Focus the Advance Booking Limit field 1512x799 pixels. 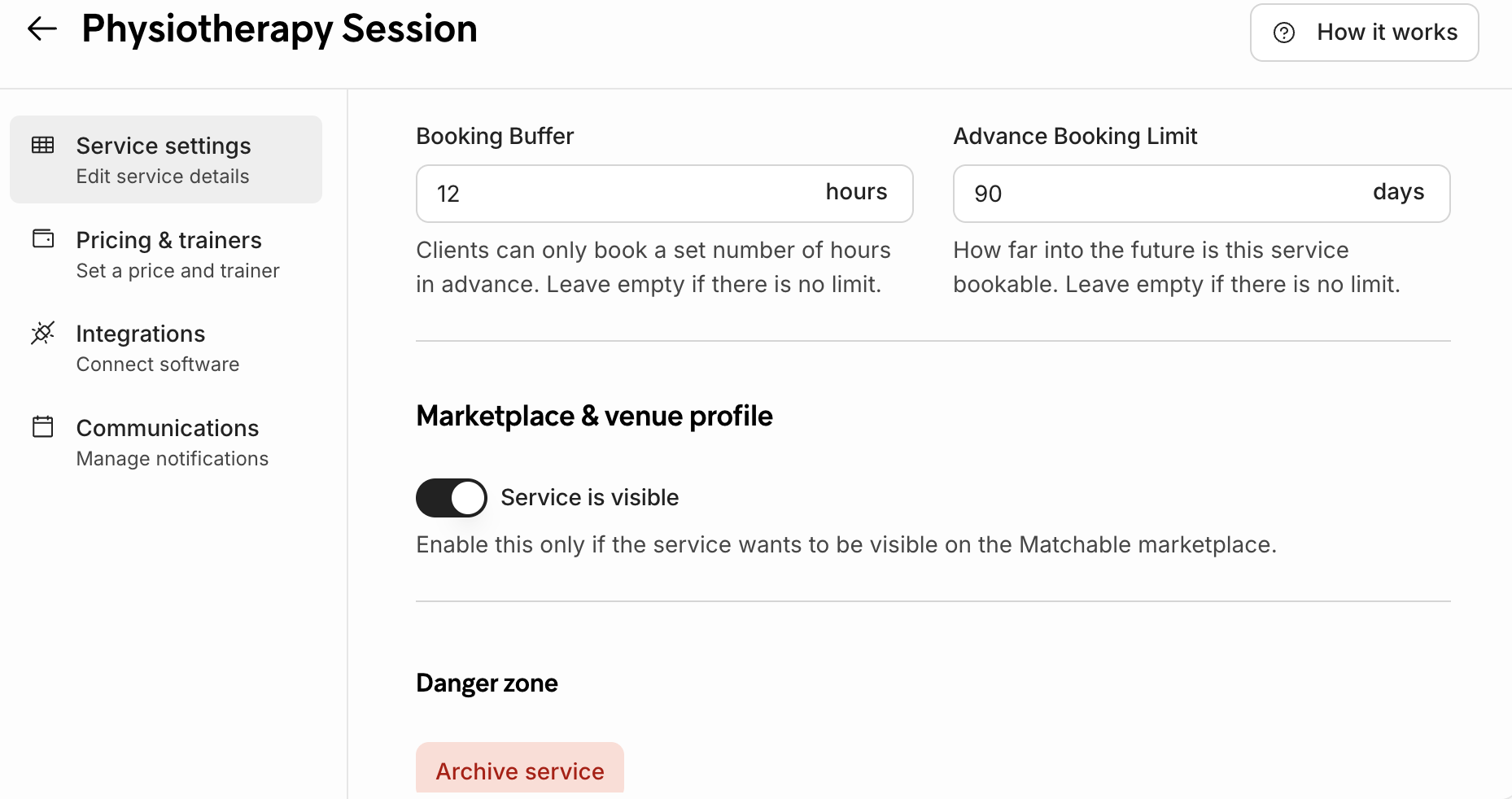1156,194
